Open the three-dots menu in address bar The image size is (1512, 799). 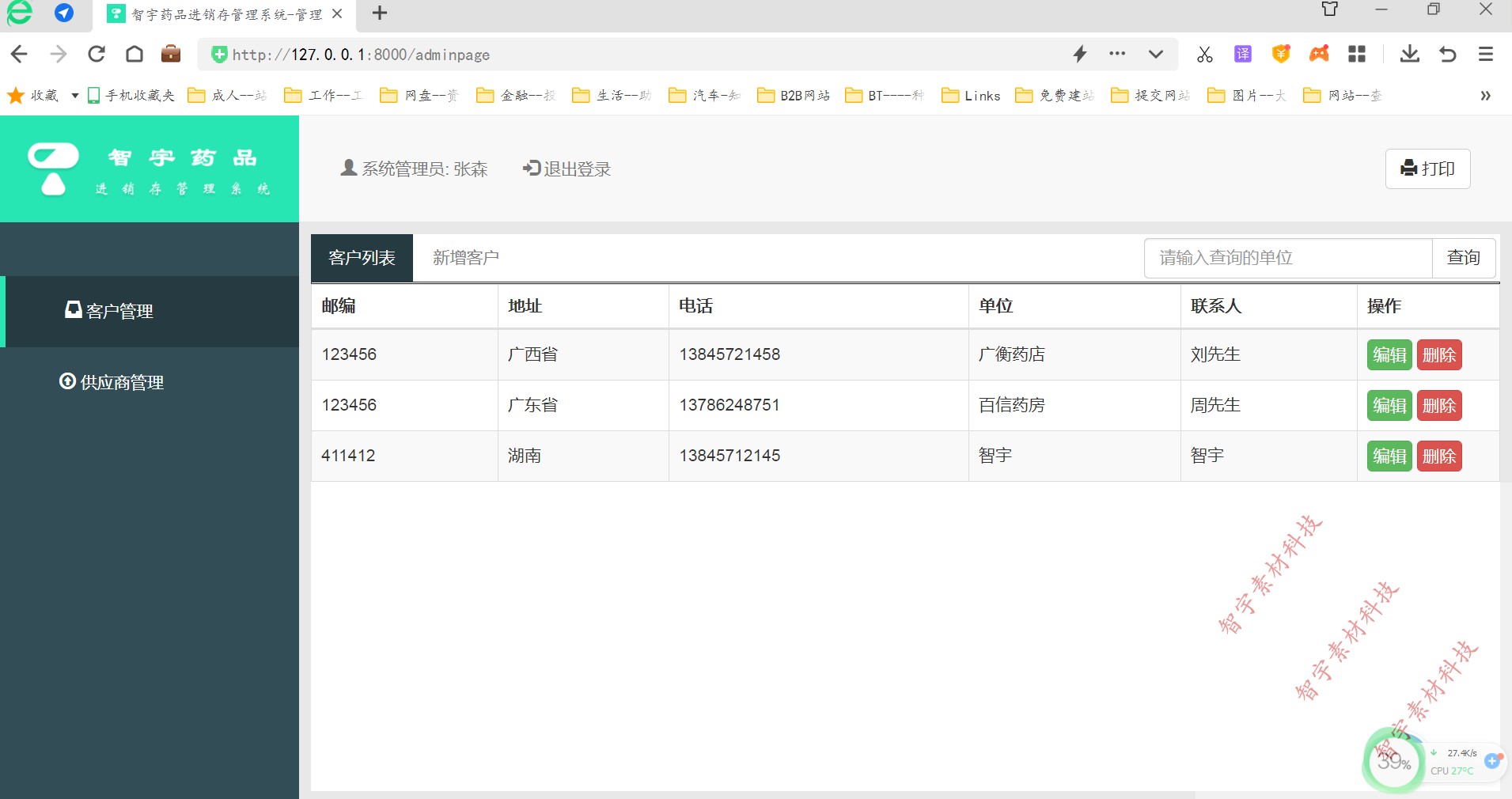point(1117,54)
